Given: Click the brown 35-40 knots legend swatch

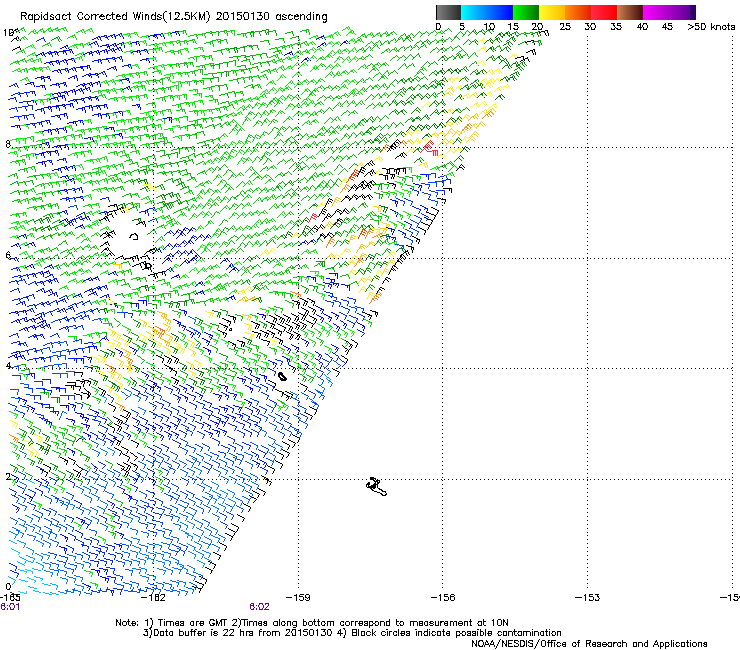Looking at the screenshot, I should 630,12.
